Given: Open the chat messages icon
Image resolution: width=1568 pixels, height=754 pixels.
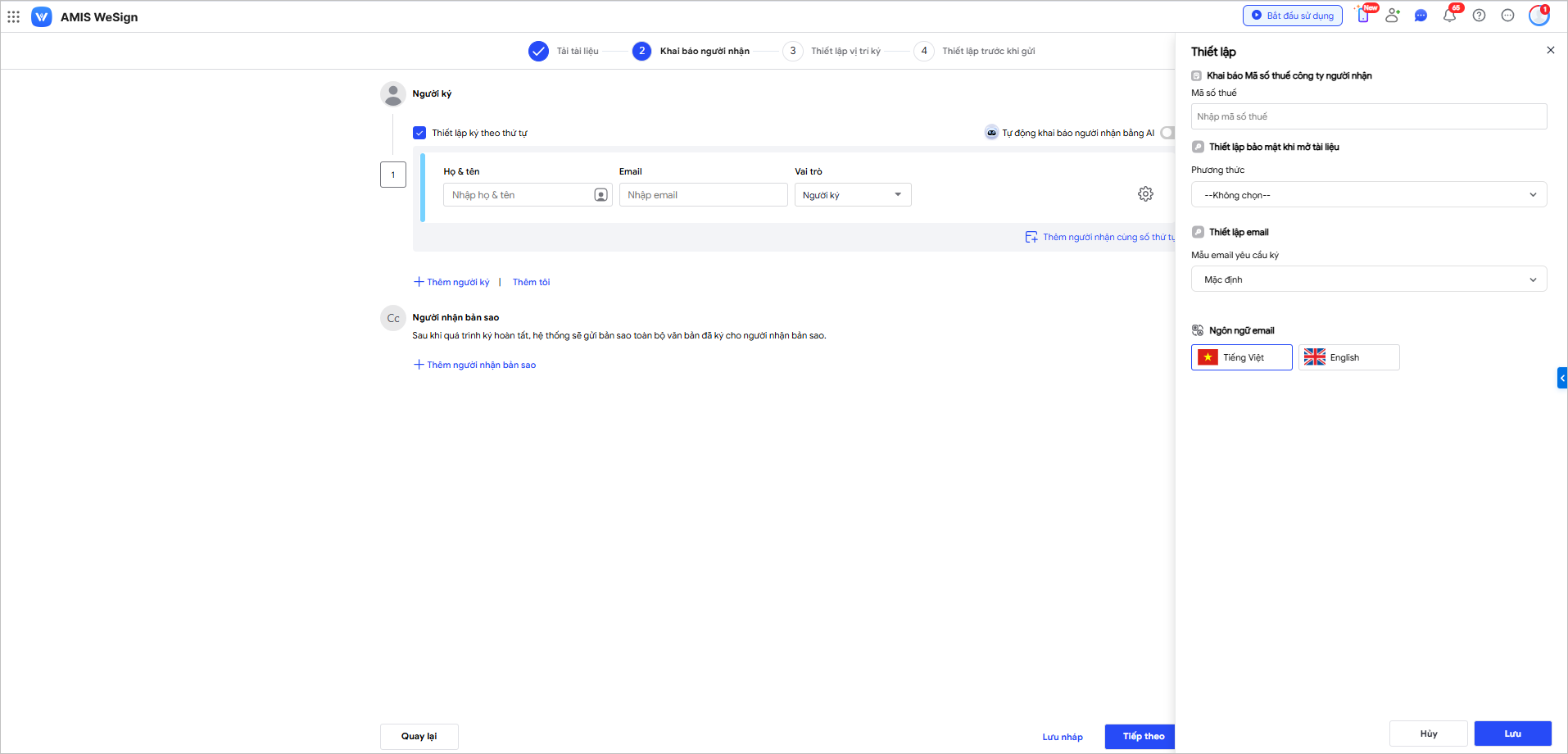Looking at the screenshot, I should [x=1421, y=16].
